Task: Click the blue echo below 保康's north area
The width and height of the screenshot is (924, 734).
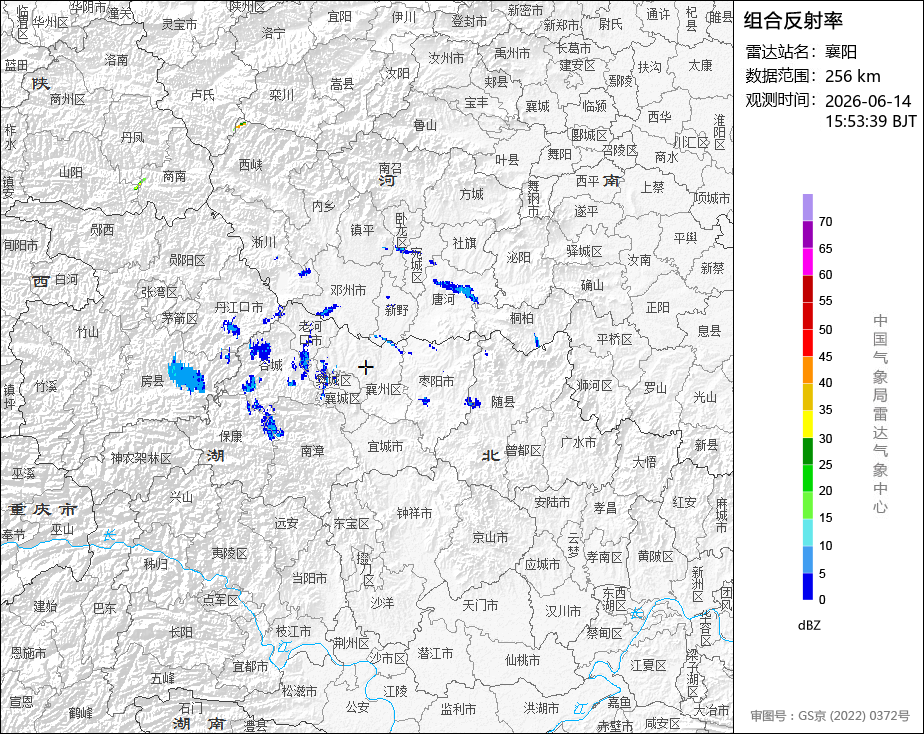Action: coord(270,424)
